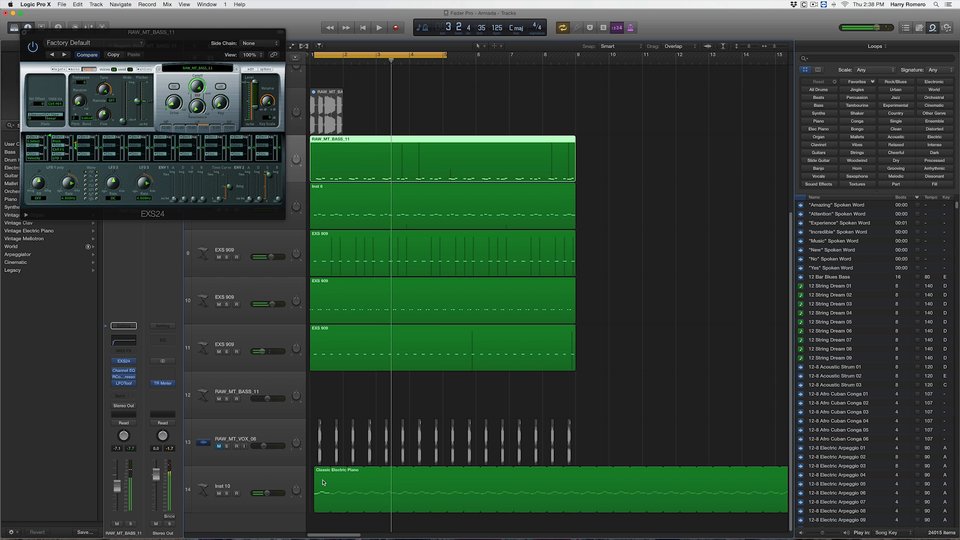This screenshot has width=960, height=540.
Task: Open the Window menu
Action: [x=207, y=4]
